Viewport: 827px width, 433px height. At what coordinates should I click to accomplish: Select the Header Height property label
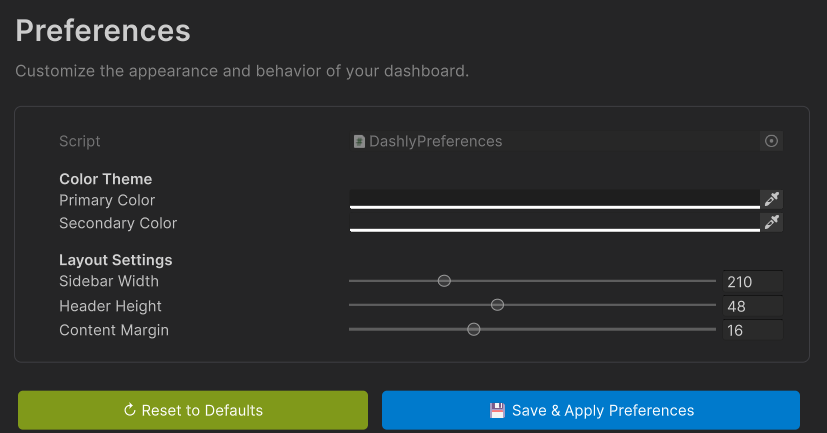(x=110, y=306)
